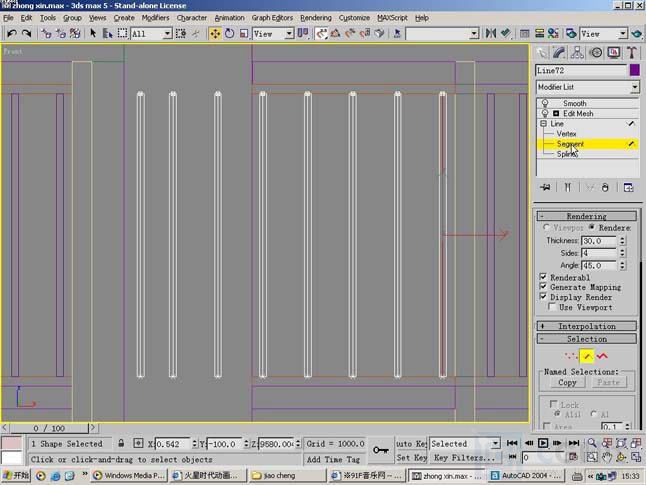Click the Redo arrow icon
This screenshot has height=485, width=646.
point(26,33)
